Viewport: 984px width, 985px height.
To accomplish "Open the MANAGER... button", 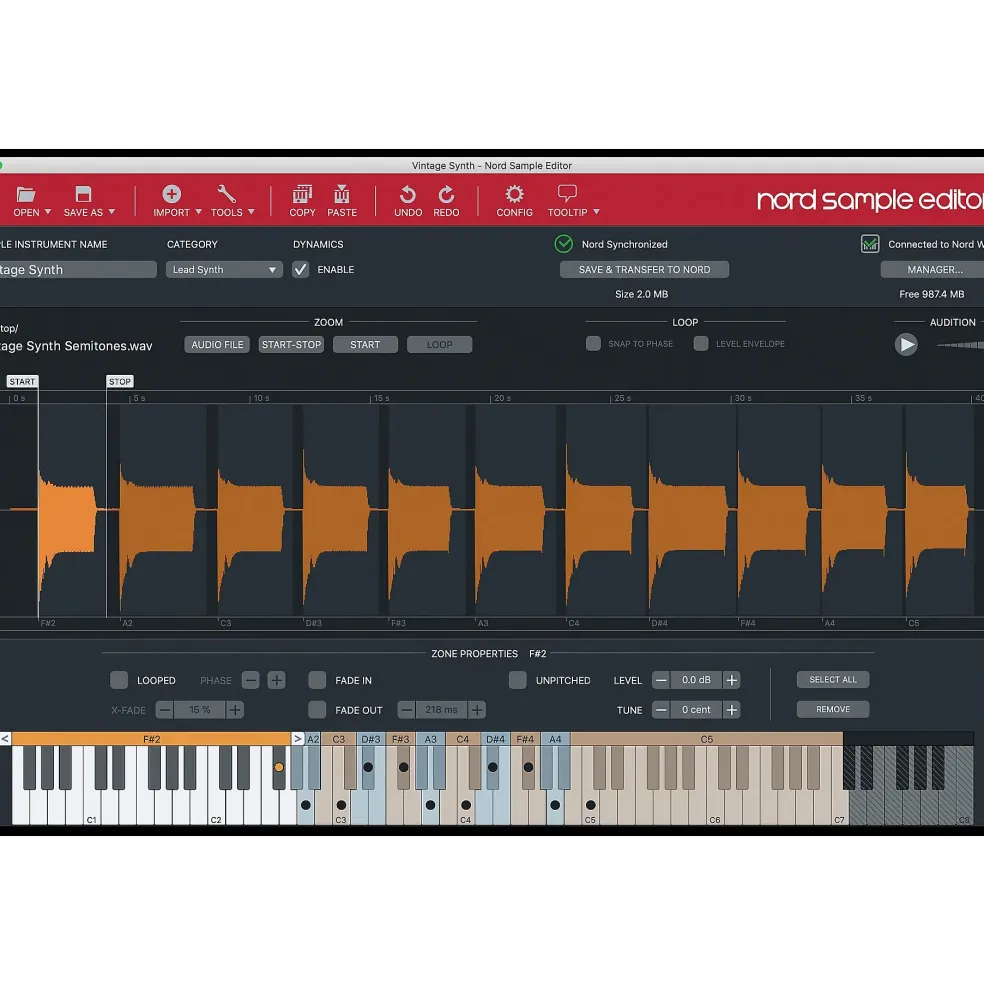I will [934, 269].
